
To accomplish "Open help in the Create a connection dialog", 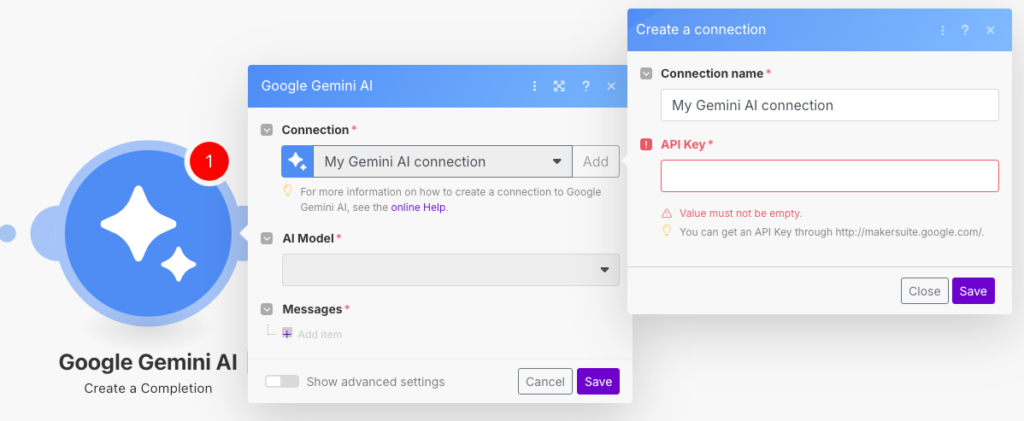I will pos(965,30).
